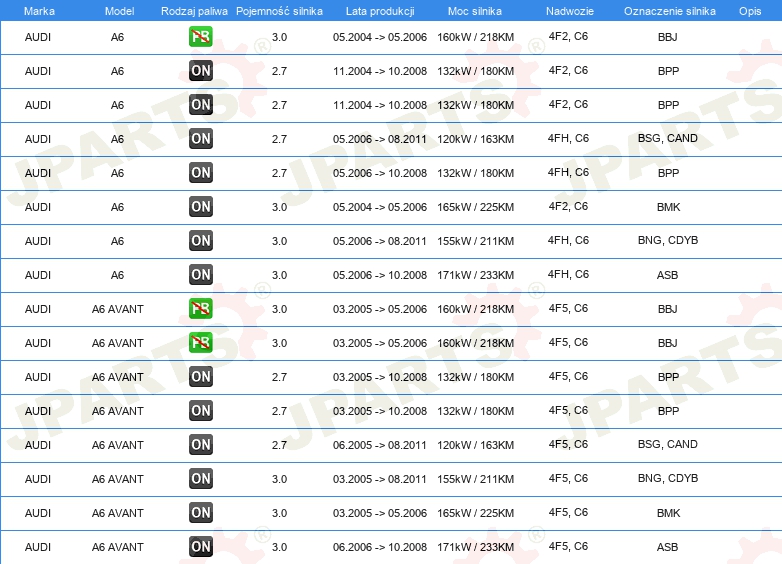Click the ON diesel icon in A6 AVANT BSG, CAND row
782x564 pixels.
[200, 444]
